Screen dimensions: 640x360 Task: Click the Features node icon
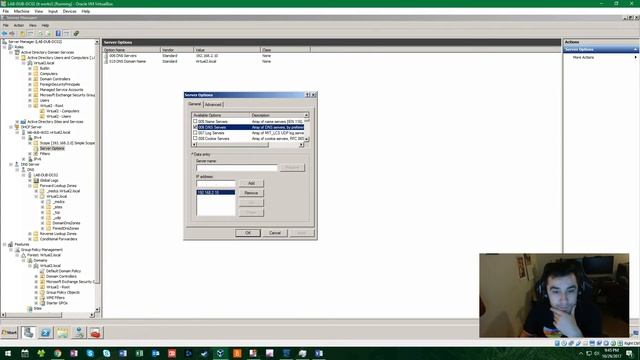11,244
